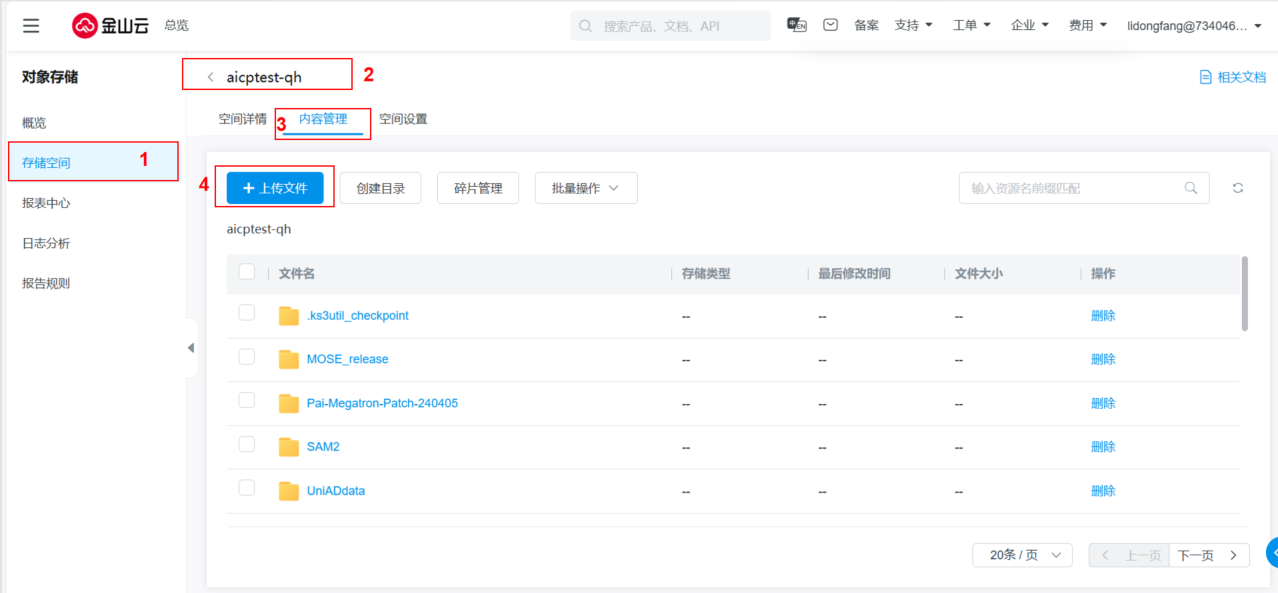This screenshot has height=593, width=1278.
Task: Expand the 批量操作 dropdown
Action: pos(586,188)
